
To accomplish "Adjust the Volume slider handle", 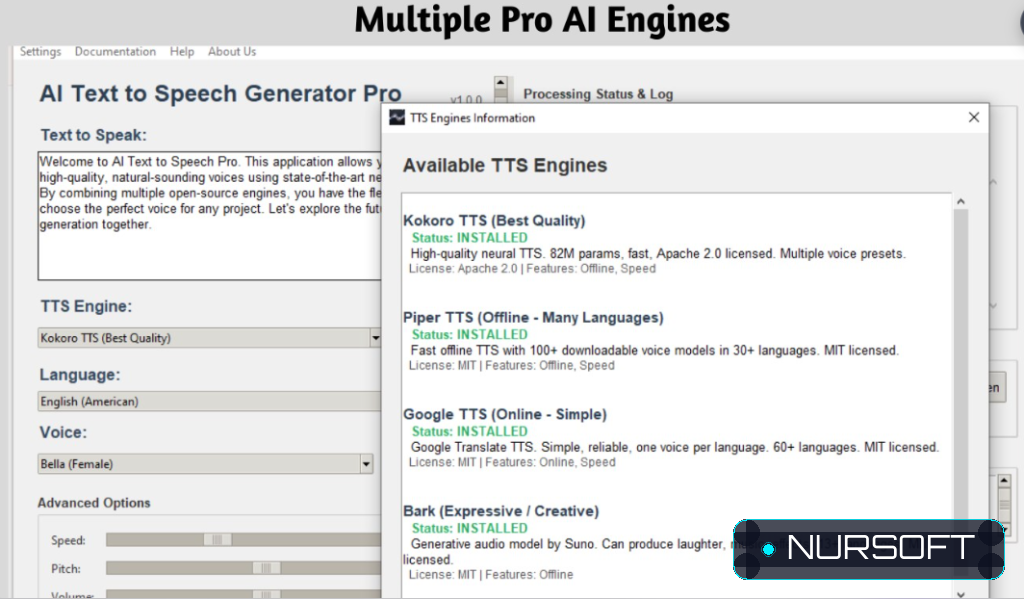I will (x=266, y=594).
